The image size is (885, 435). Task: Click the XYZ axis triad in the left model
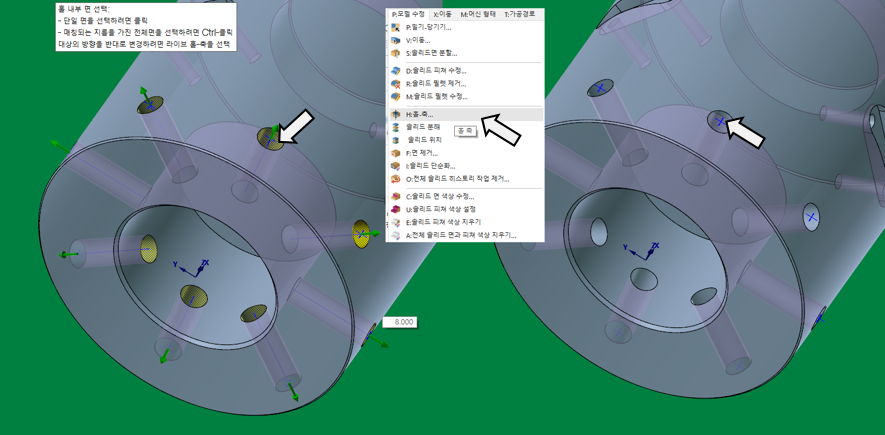point(191,267)
